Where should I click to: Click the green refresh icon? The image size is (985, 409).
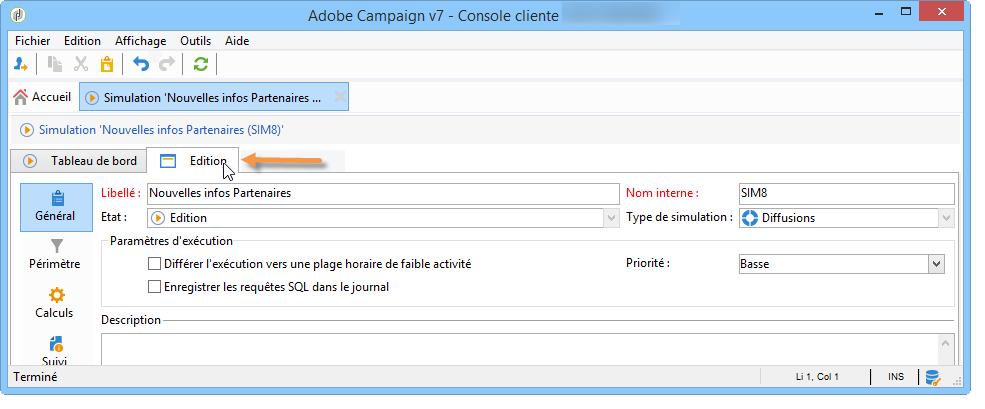pyautogui.click(x=200, y=64)
